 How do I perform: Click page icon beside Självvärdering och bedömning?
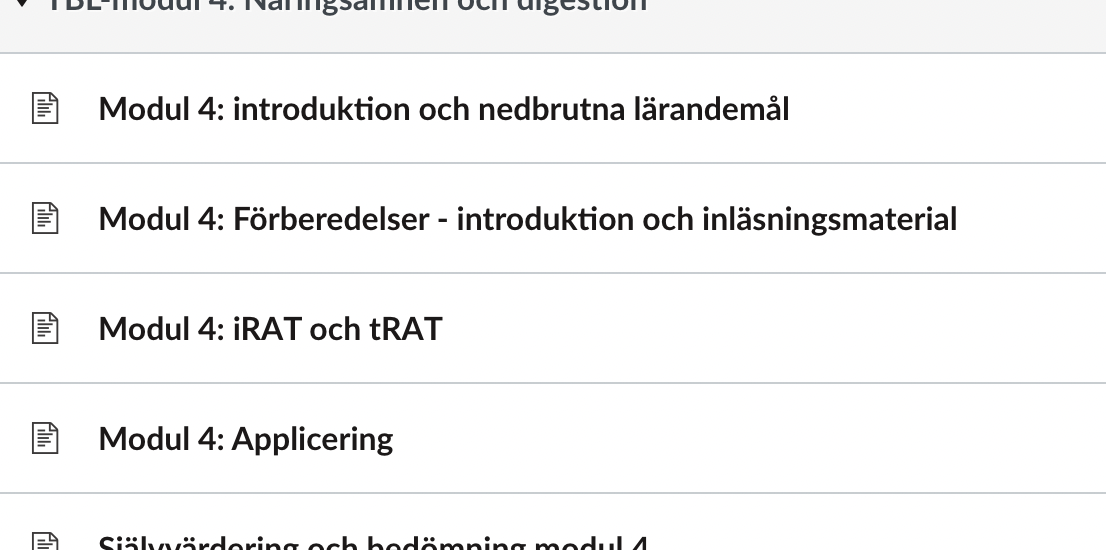[x=45, y=542]
